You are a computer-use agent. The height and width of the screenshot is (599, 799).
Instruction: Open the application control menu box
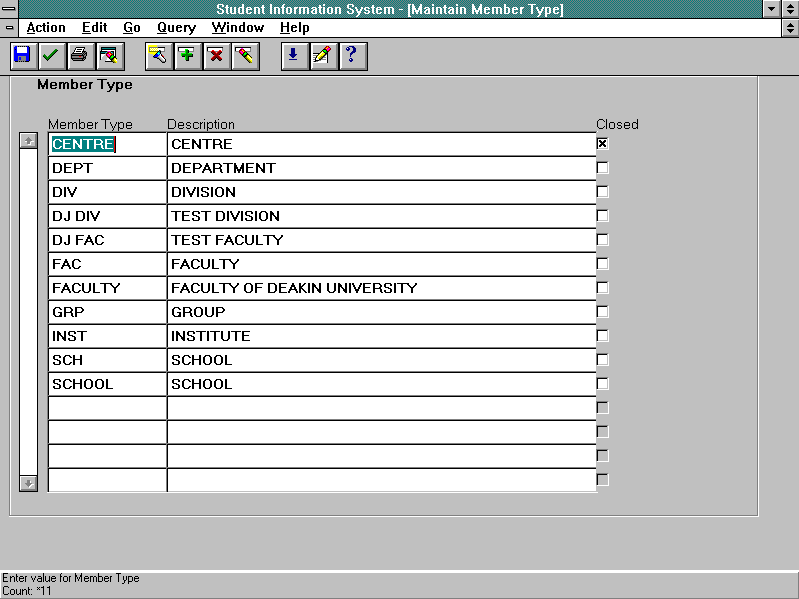pos(9,9)
